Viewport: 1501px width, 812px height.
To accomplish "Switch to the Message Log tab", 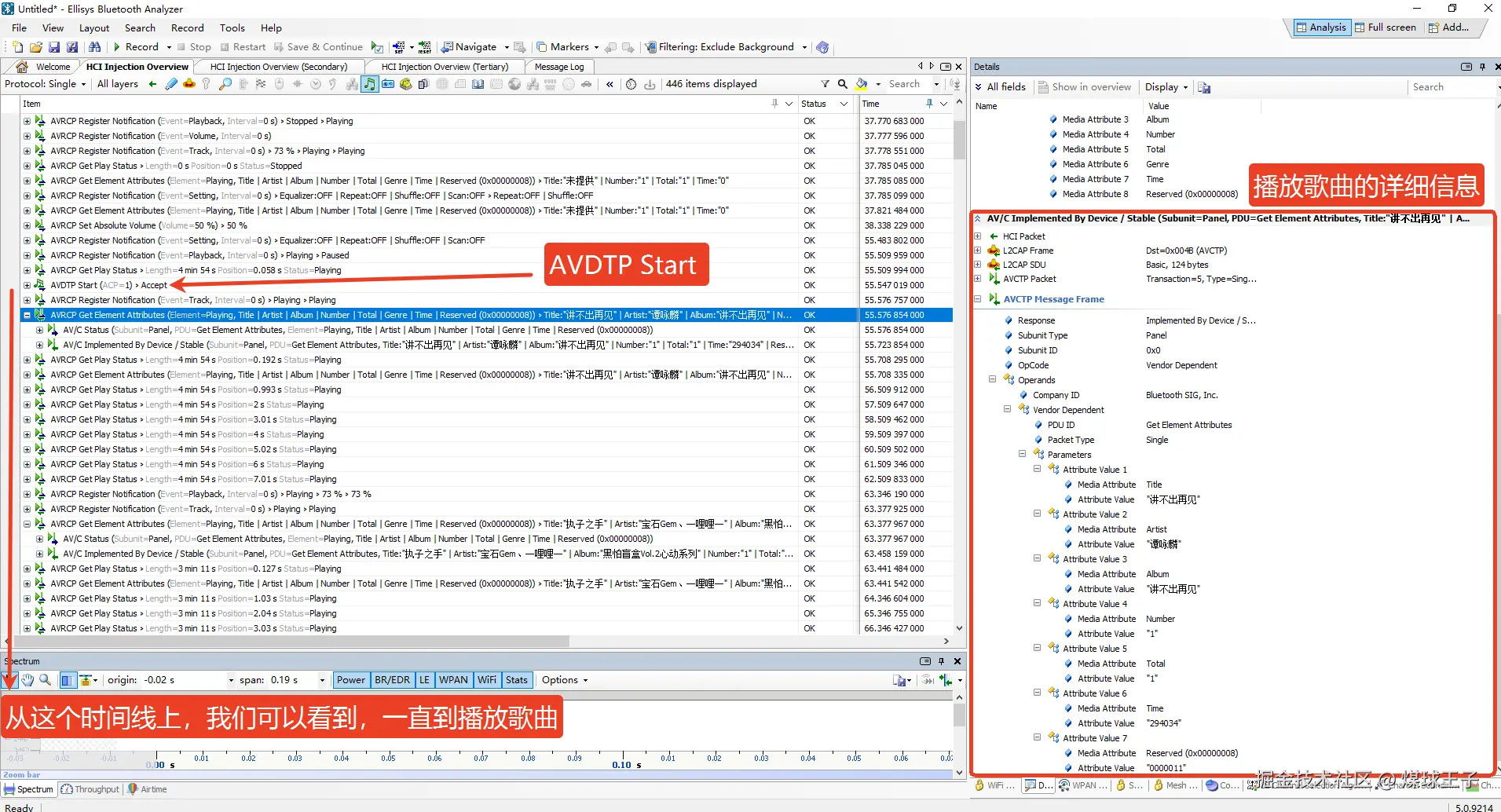I will pos(559,67).
